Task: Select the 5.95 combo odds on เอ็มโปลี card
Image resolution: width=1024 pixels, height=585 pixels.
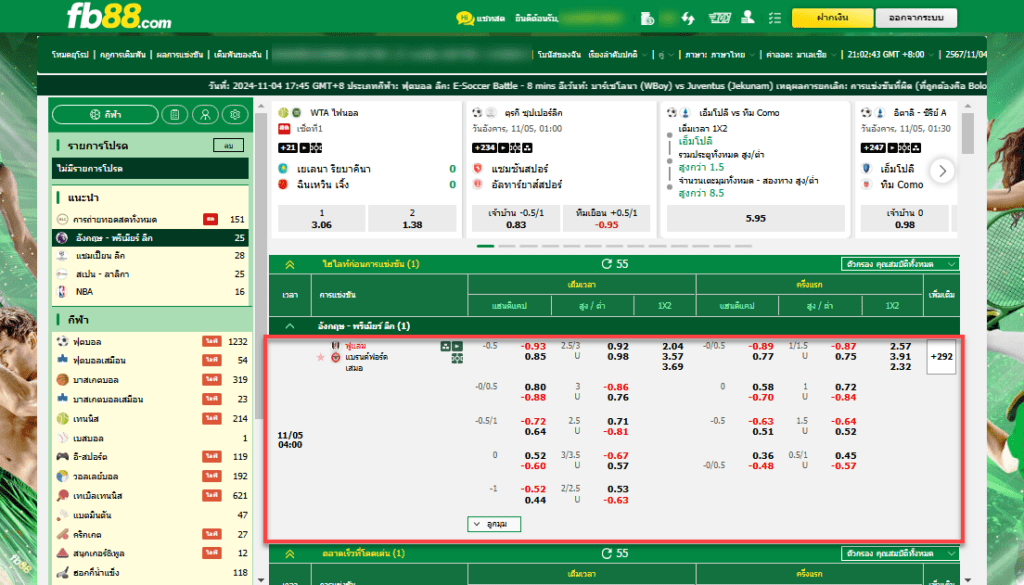Action: [x=756, y=219]
